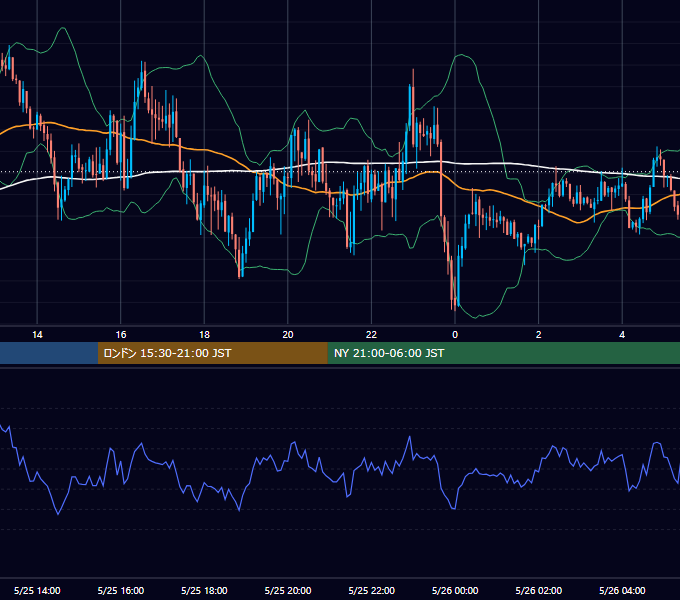Click the 0 hour label on upper axis
Screen dimensions: 680x600
click(455, 335)
